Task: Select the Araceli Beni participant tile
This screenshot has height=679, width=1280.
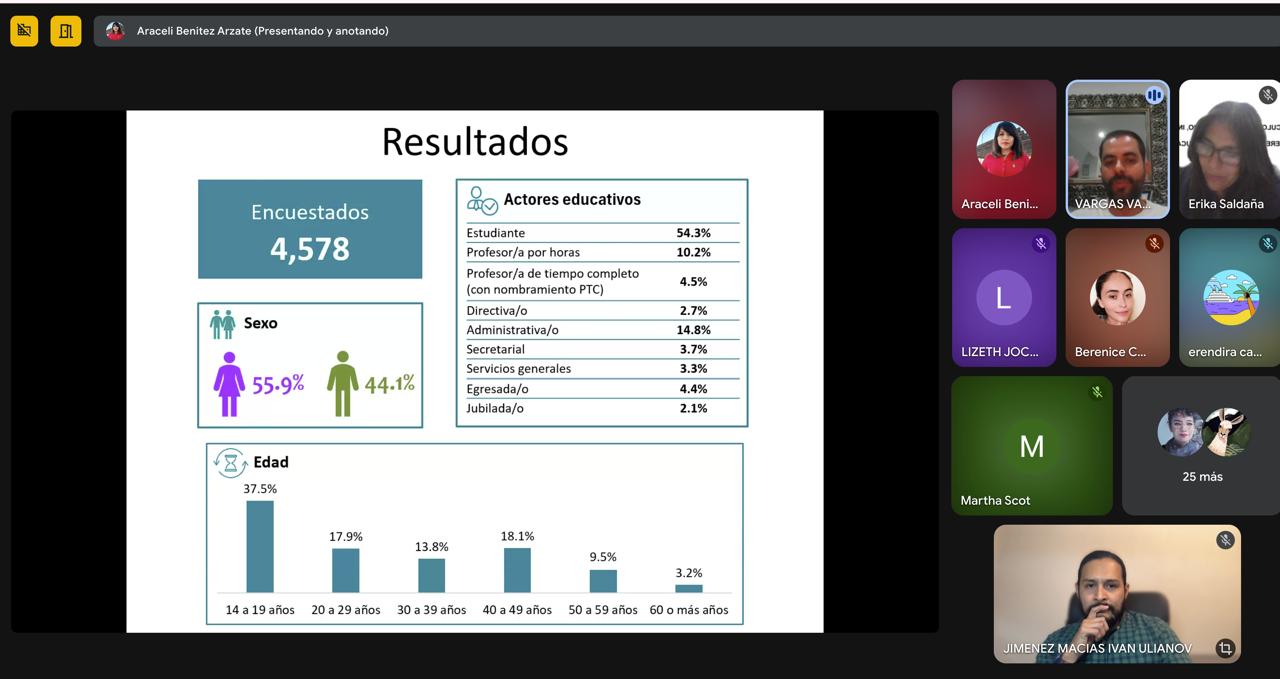Action: tap(1003, 150)
